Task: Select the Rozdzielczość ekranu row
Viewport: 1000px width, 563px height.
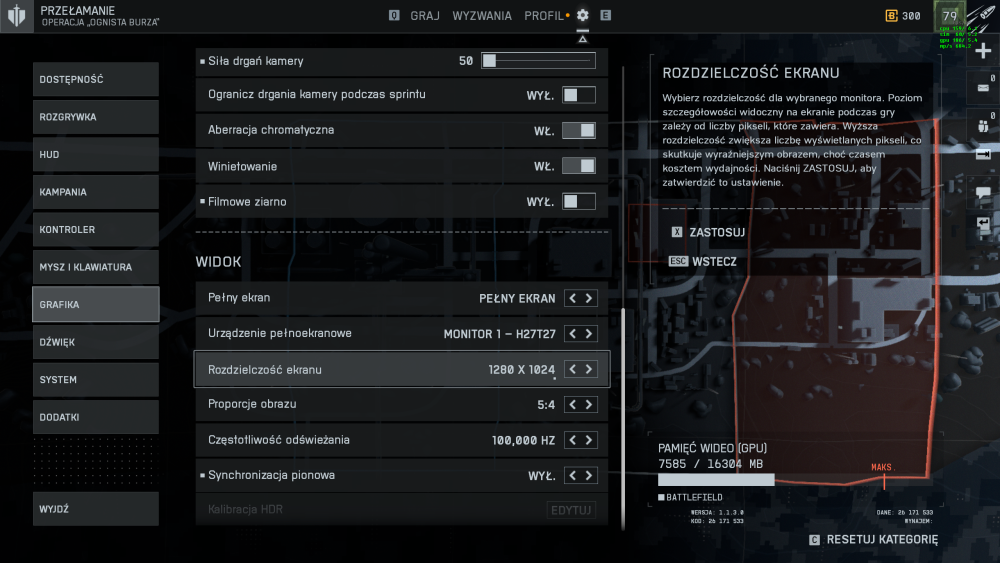Action: point(402,369)
